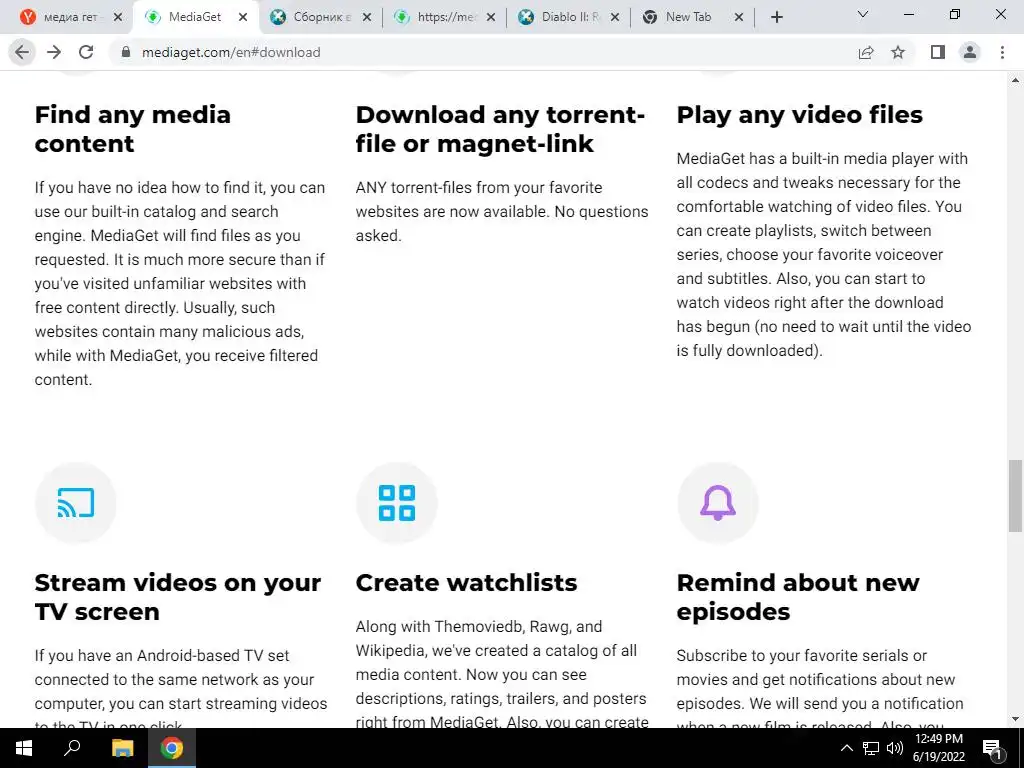Close the https://me... tab
Viewport: 1024px width, 768px height.
click(491, 17)
